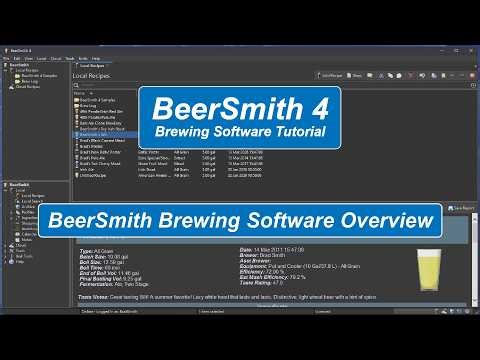
Task: Click the Add Recipe toolbar button
Action: pos(329,76)
